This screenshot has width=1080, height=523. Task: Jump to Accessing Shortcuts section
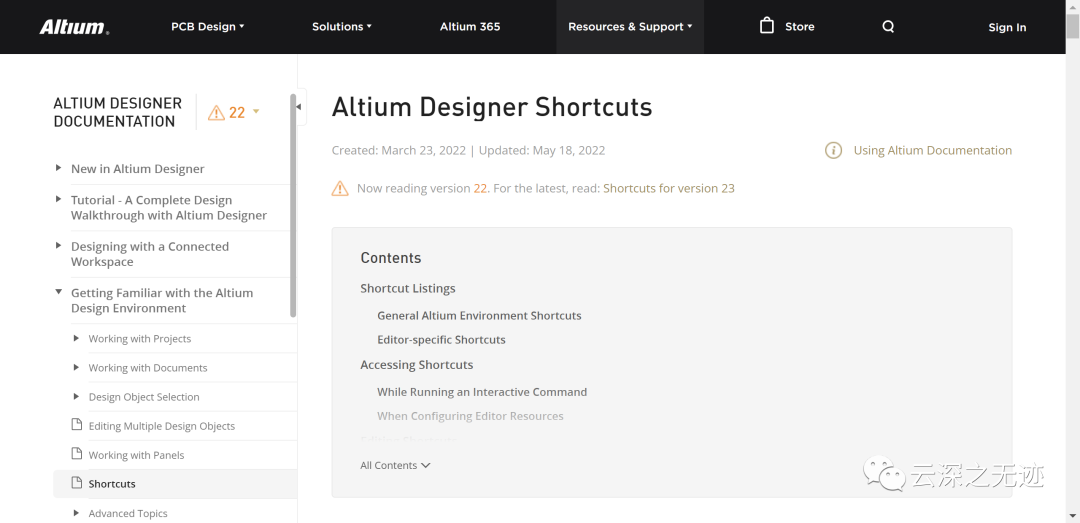click(417, 365)
